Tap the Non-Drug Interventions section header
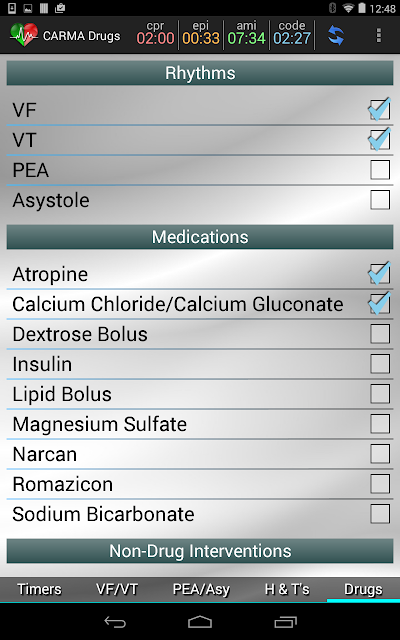This screenshot has height=640, width=400. (x=200, y=551)
